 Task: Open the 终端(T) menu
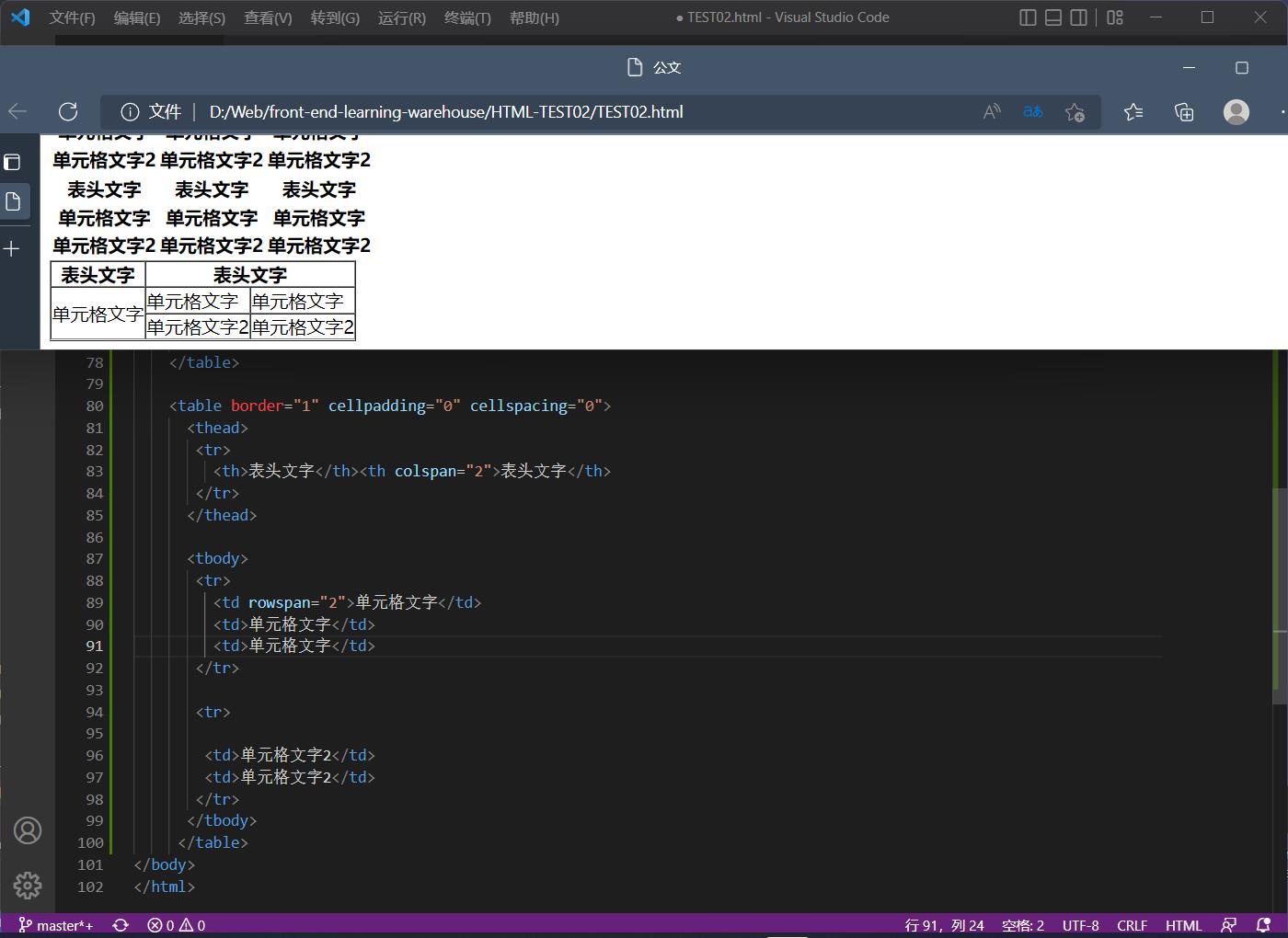[466, 17]
